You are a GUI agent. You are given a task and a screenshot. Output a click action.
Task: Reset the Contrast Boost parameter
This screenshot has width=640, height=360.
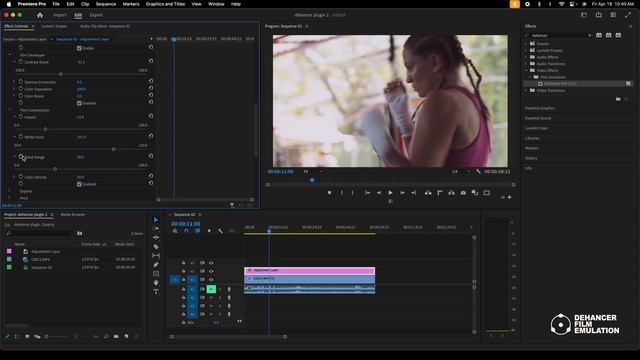click(x=151, y=61)
